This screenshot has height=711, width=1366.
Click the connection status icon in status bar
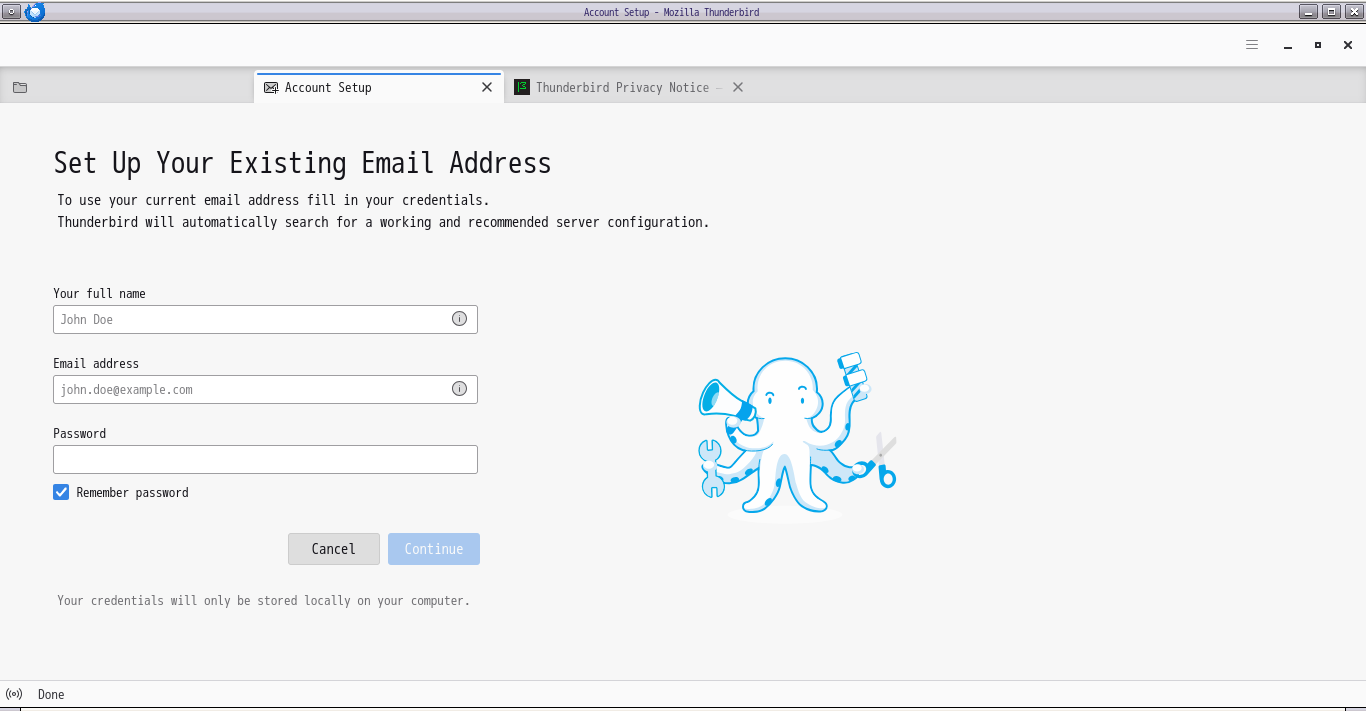[14, 694]
